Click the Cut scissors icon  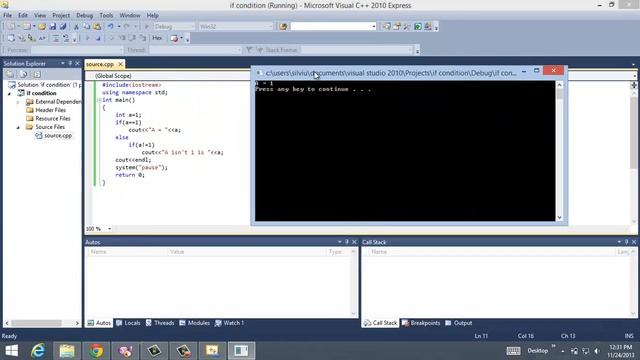point(76,27)
